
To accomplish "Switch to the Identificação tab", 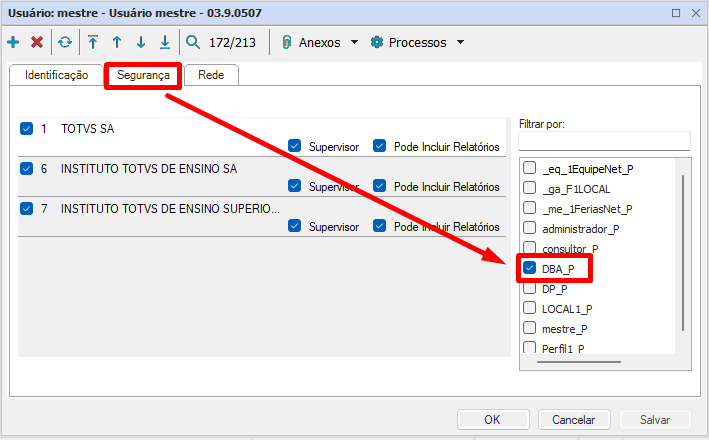I will click(57, 75).
